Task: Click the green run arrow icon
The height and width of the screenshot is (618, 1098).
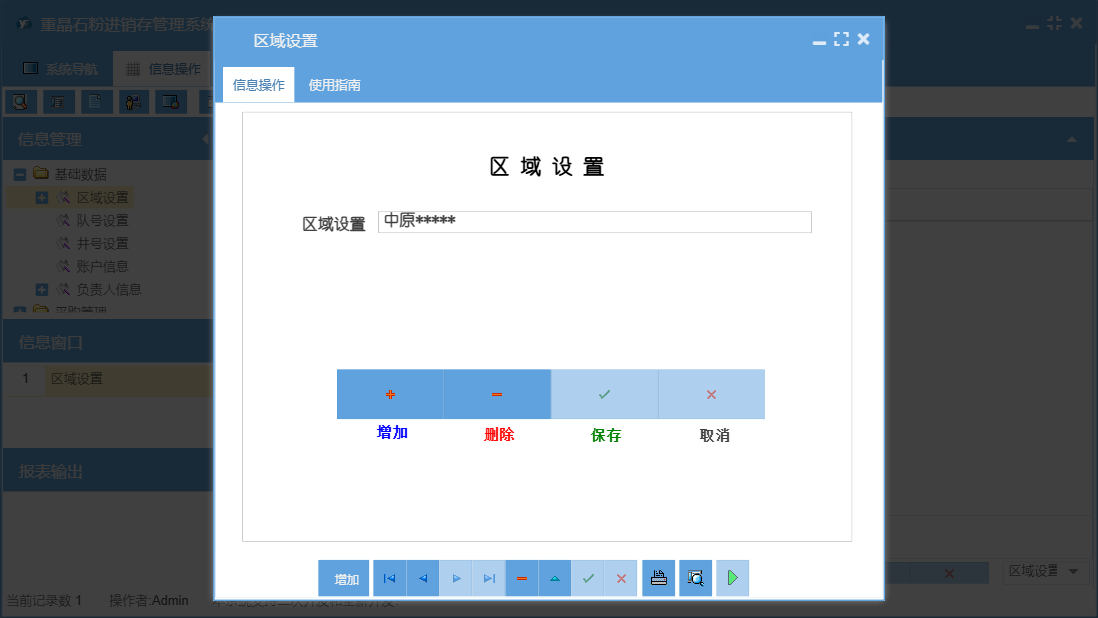Action: tap(732, 578)
